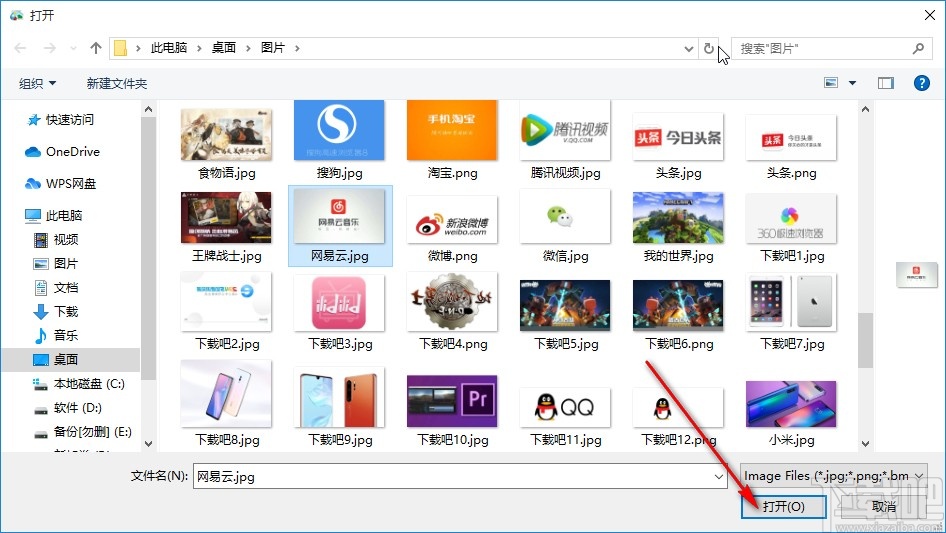Expand the file name history dropdown
The image size is (946, 533).
[719, 476]
